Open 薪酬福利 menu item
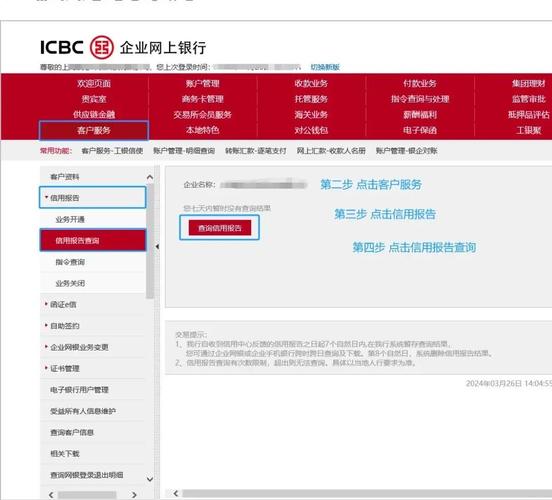 [x=420, y=114]
